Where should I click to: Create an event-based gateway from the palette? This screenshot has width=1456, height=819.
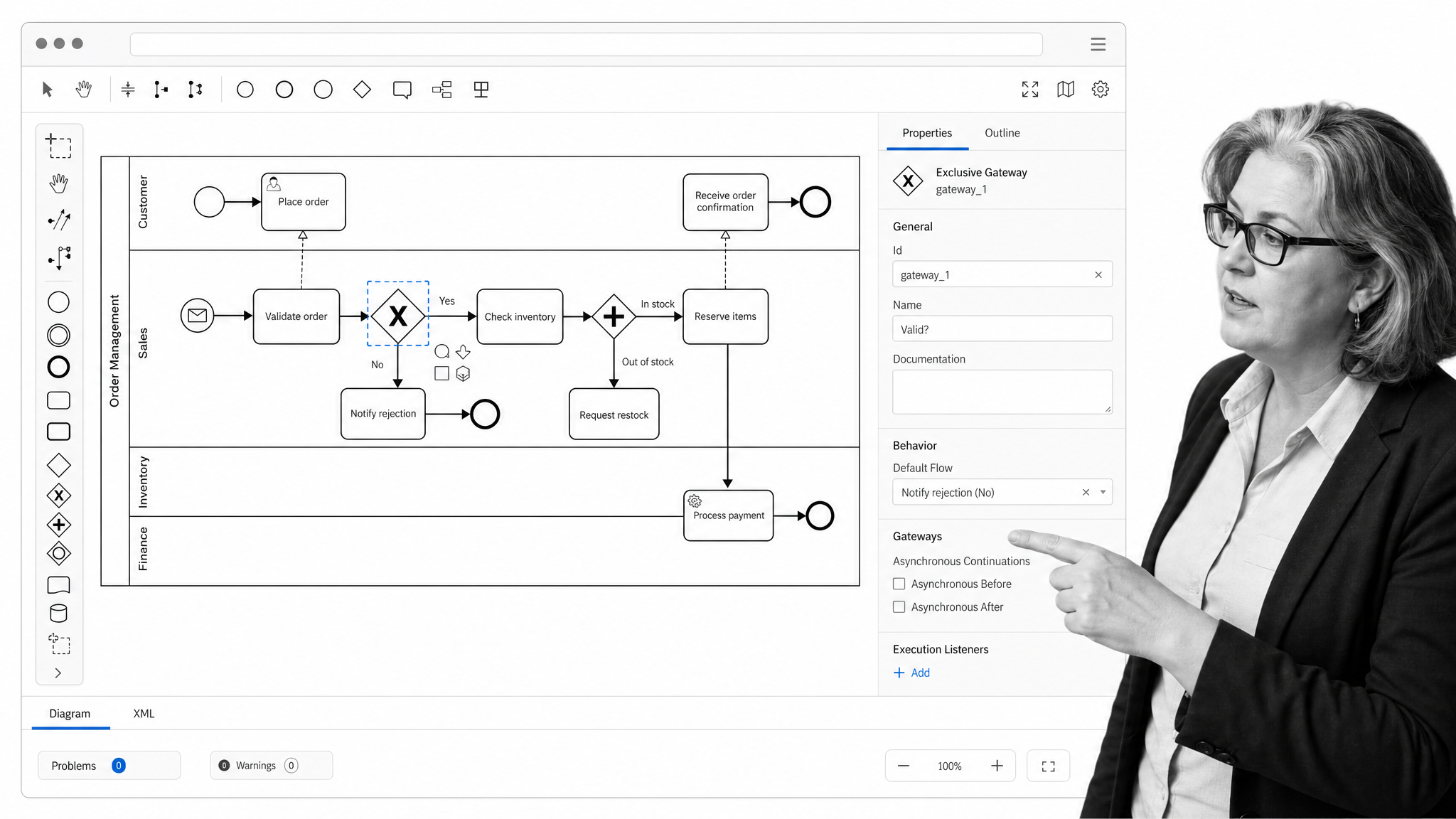point(58,554)
